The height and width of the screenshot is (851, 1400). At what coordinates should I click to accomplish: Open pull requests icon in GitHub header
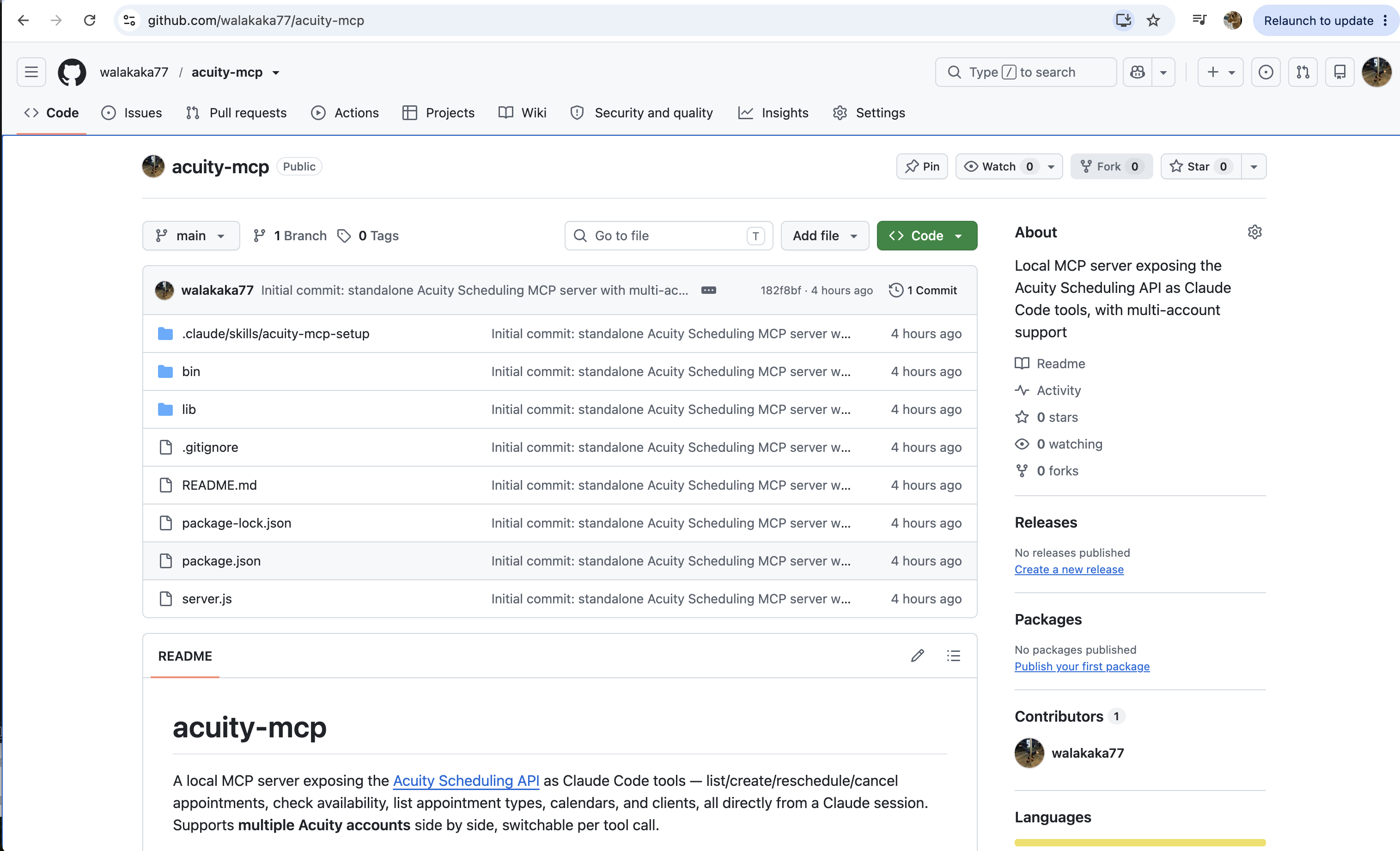tap(1303, 72)
